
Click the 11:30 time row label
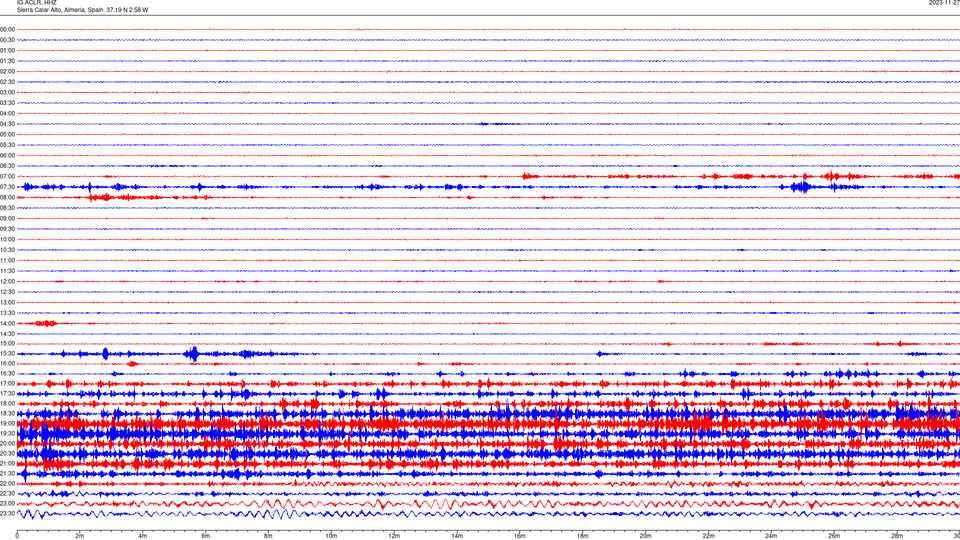tap(7, 271)
